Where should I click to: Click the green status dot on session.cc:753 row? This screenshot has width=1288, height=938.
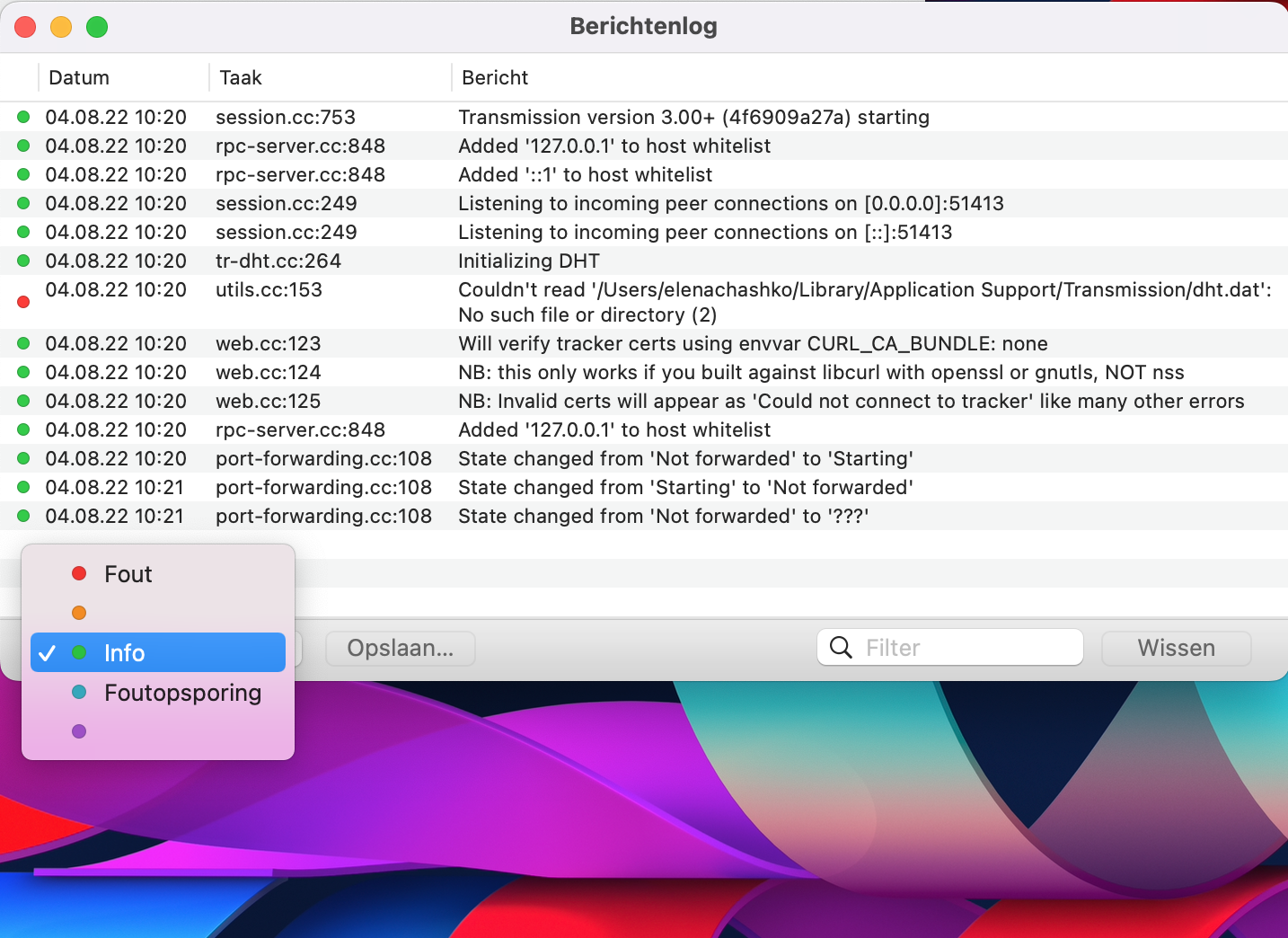[22, 117]
